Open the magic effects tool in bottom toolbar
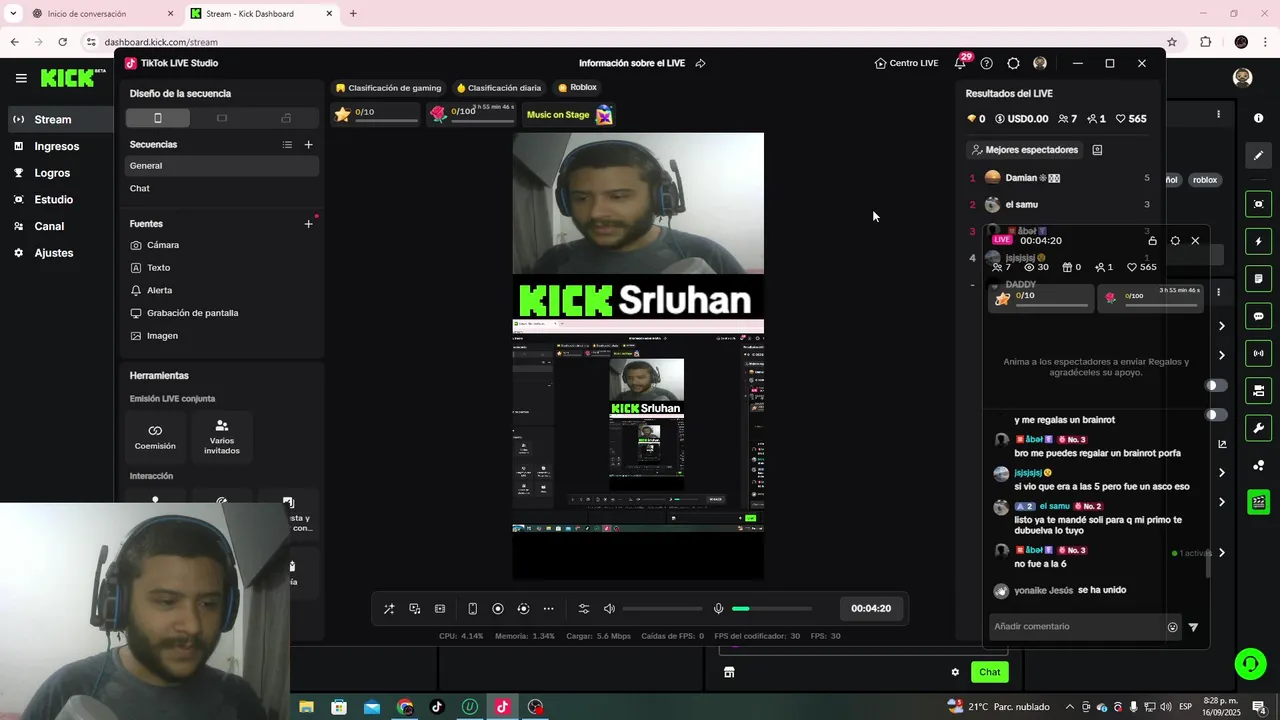 coord(389,609)
